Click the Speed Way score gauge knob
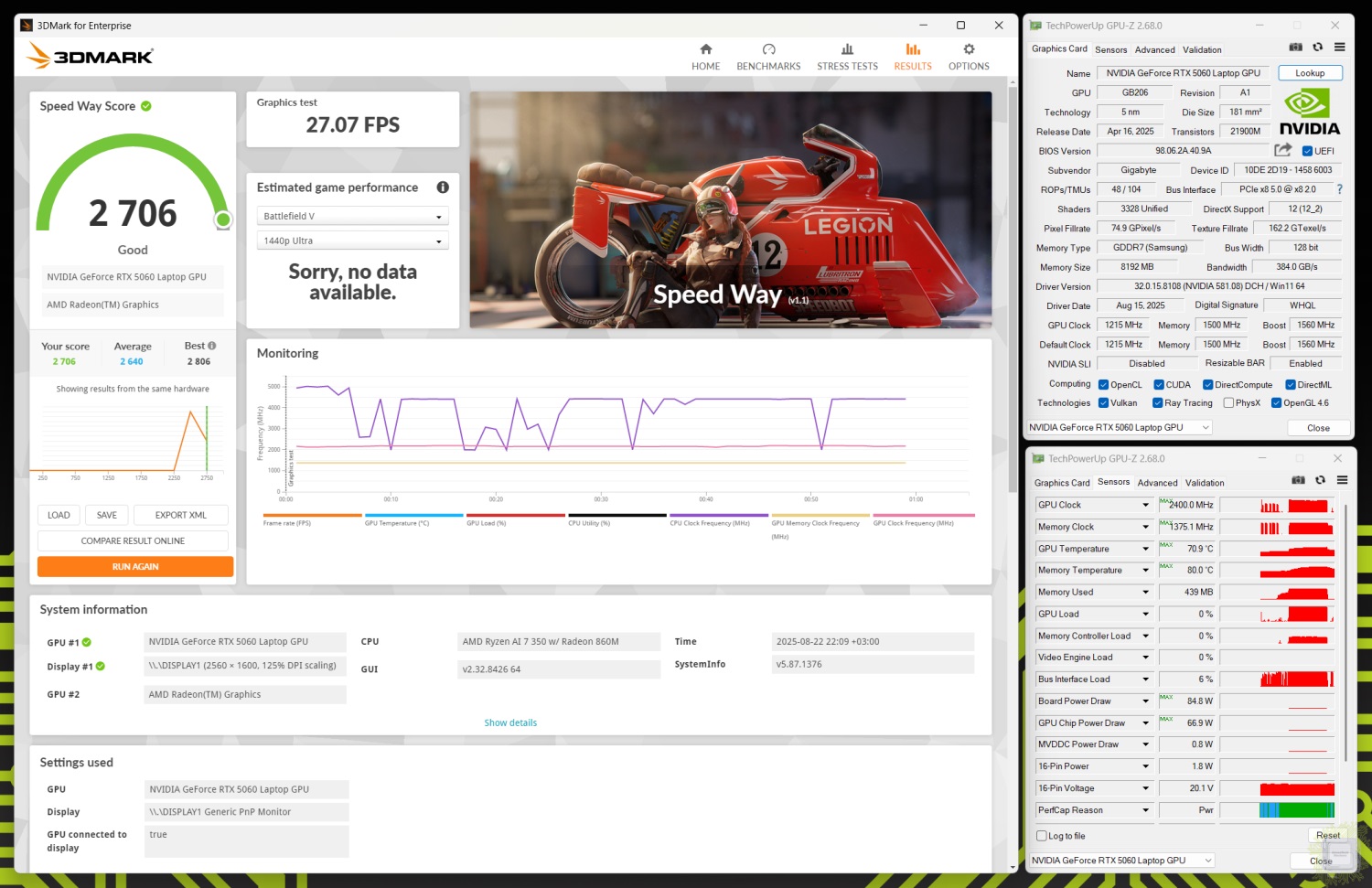Screen dimensions: 1372x888 coord(223,219)
